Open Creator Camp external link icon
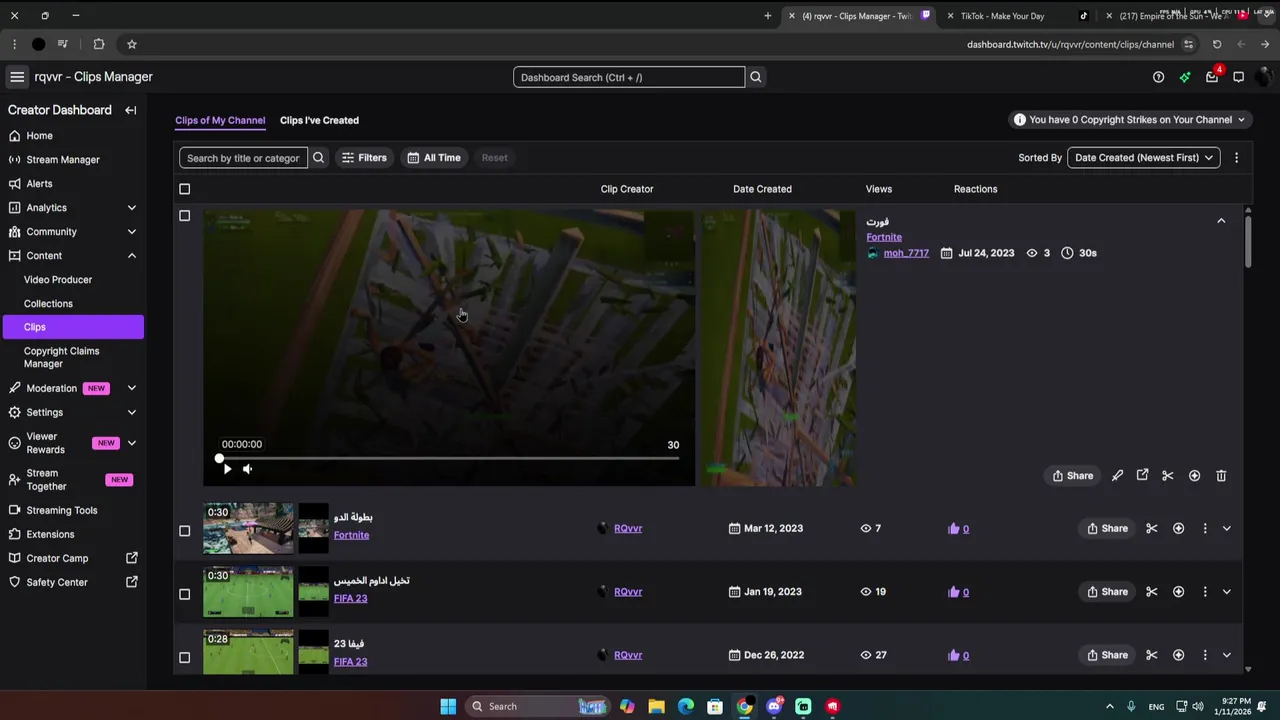 [x=131, y=558]
